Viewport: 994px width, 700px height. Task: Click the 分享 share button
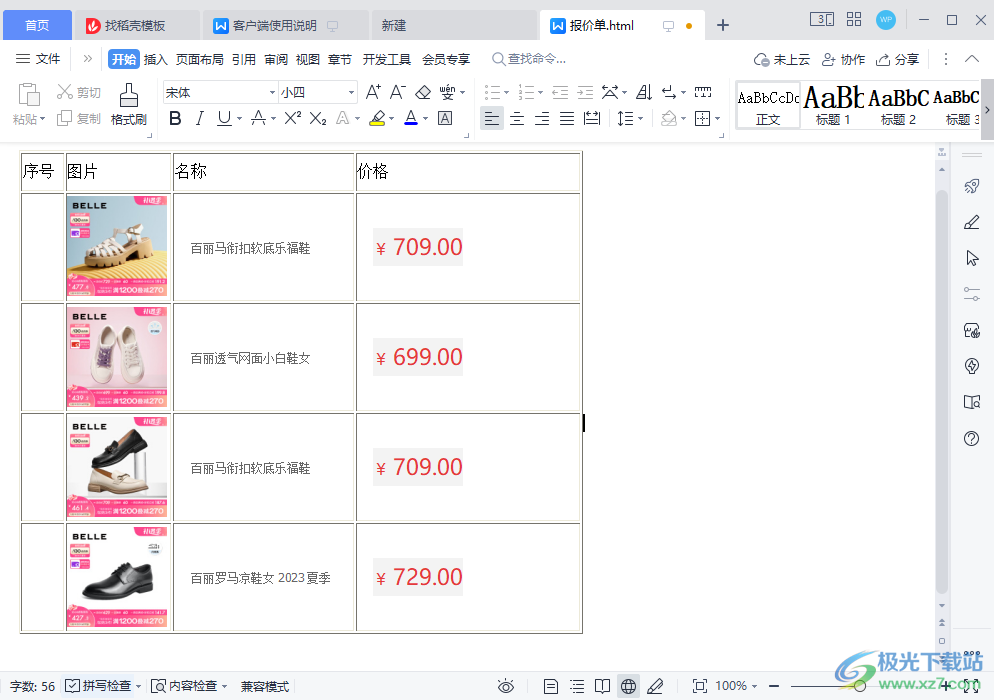coord(897,60)
